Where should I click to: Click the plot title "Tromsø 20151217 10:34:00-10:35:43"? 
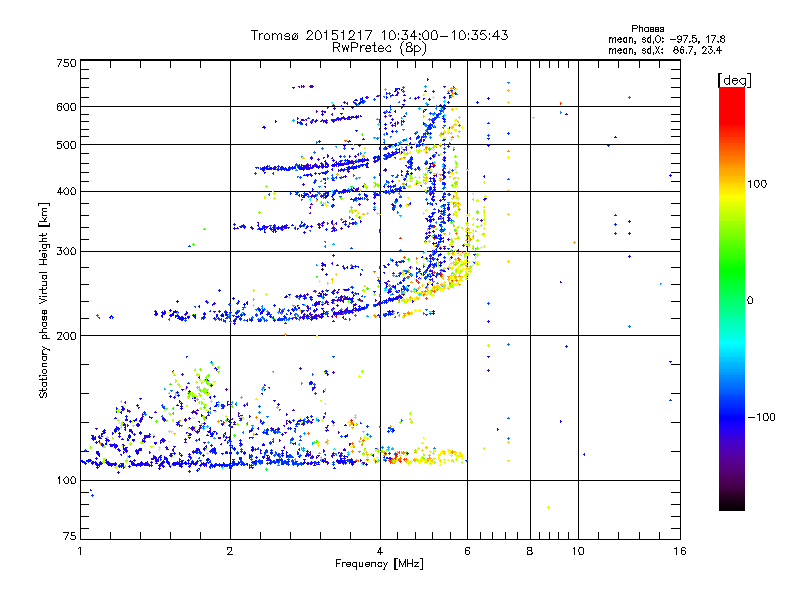(x=380, y=35)
